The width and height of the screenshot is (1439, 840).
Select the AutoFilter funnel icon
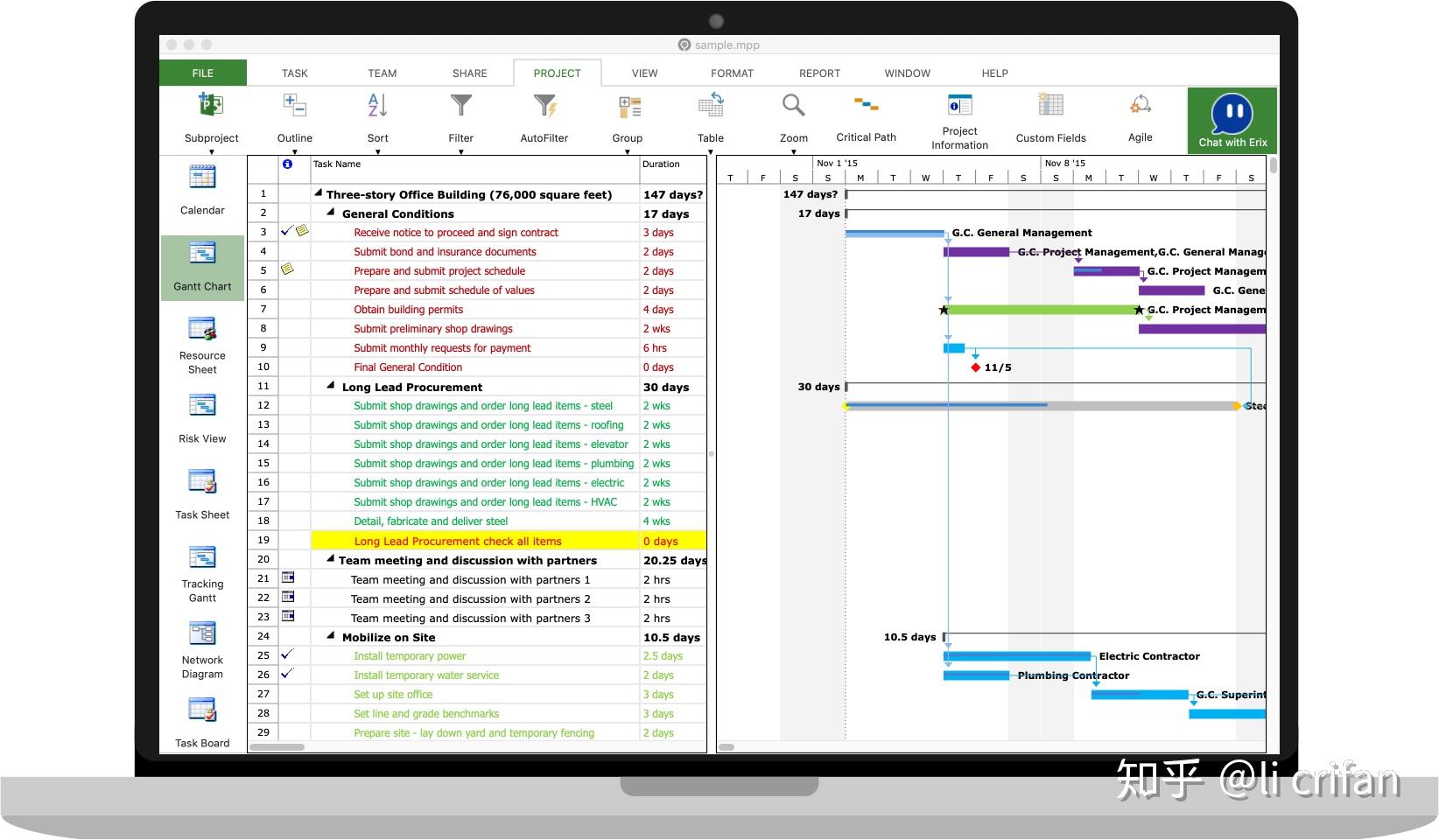(x=544, y=106)
